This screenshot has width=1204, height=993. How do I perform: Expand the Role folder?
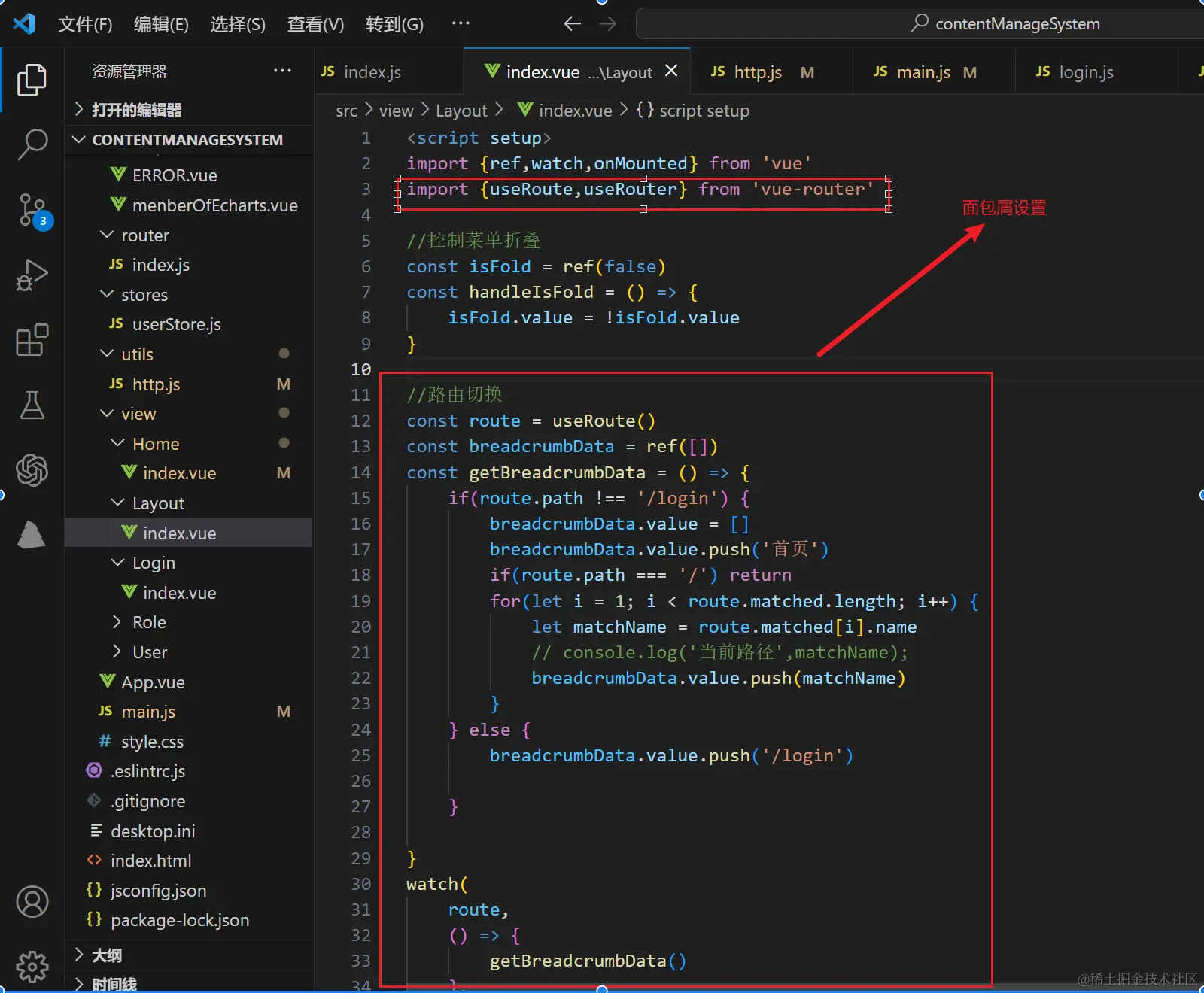[x=149, y=622]
